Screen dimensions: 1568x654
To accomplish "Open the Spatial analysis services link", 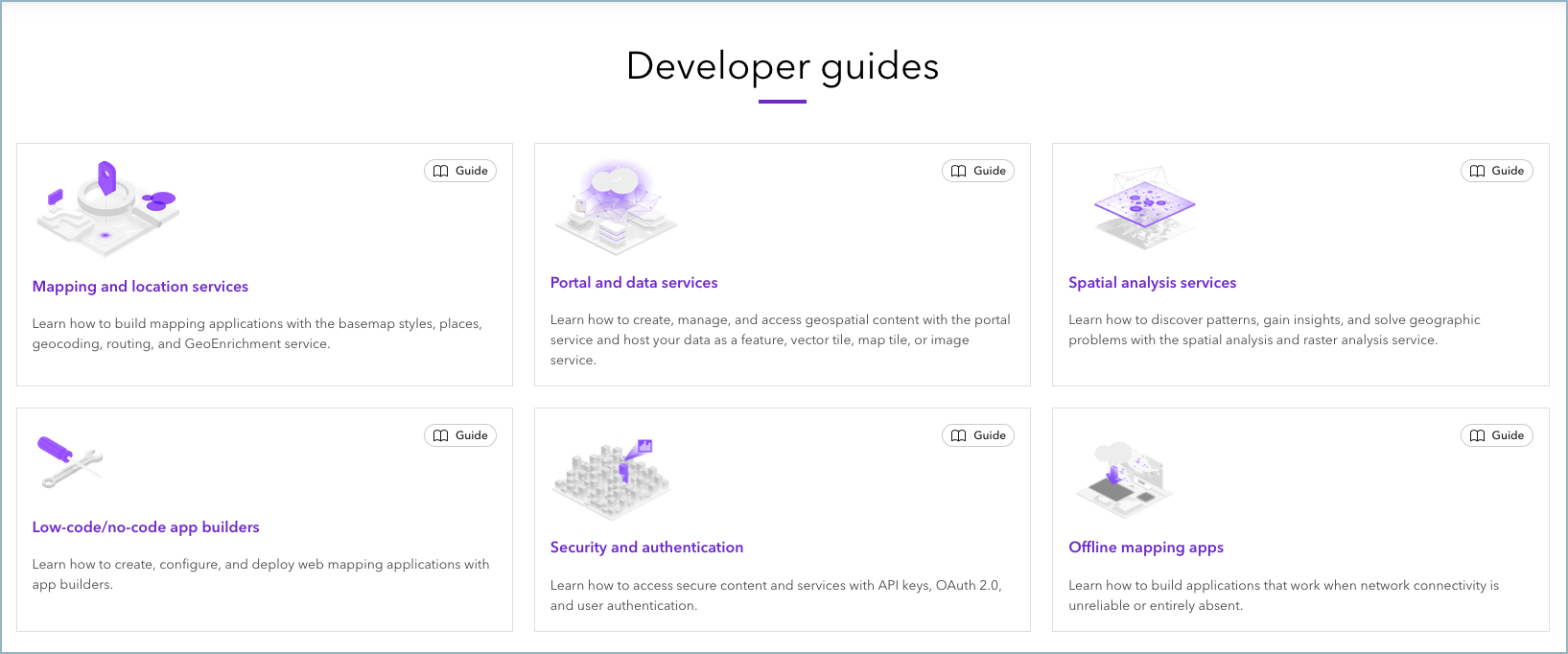I will click(x=1153, y=283).
